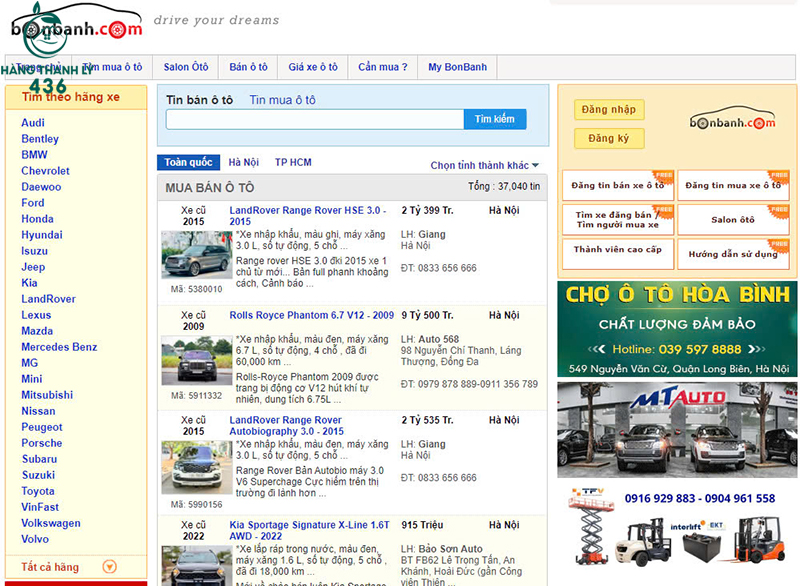Open 'Đăng tin mua xe ô tô' tile
This screenshot has width=800, height=586.
tap(733, 185)
